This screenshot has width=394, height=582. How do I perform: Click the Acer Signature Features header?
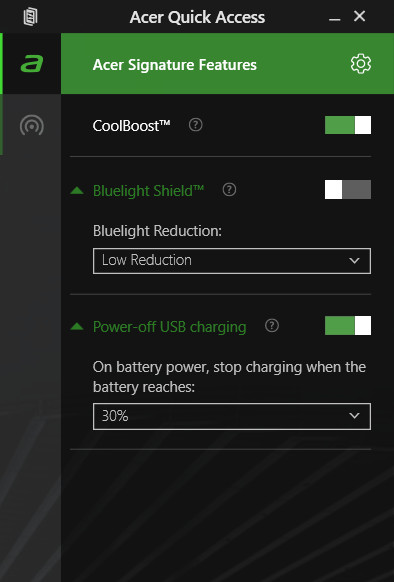(x=175, y=65)
